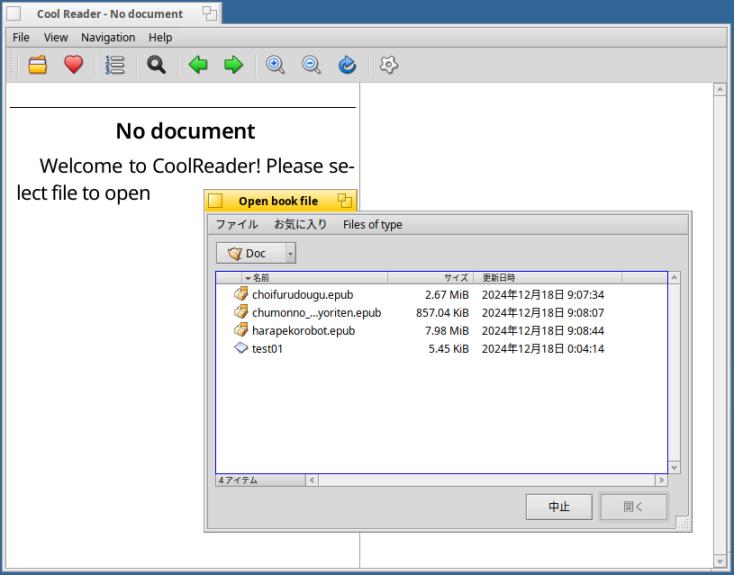
Task: Click date 2024年12月18日 9:07:34
Action: point(543,295)
